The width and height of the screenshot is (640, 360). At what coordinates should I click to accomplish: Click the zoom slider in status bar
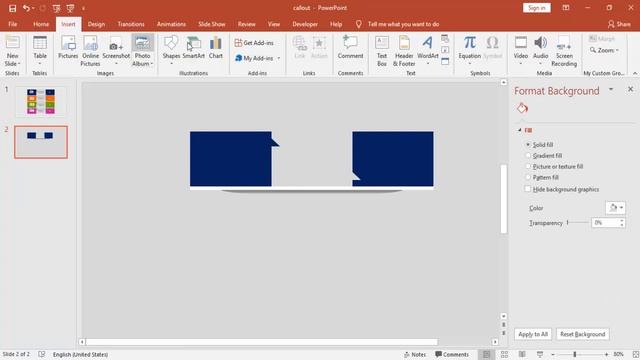pos(580,354)
